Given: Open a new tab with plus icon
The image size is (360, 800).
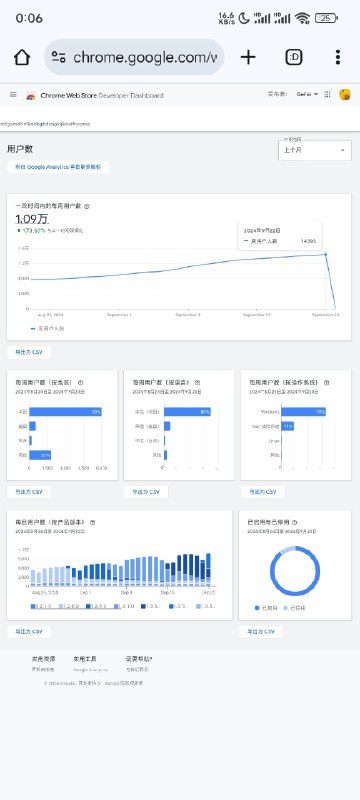Looking at the screenshot, I should (x=248, y=57).
